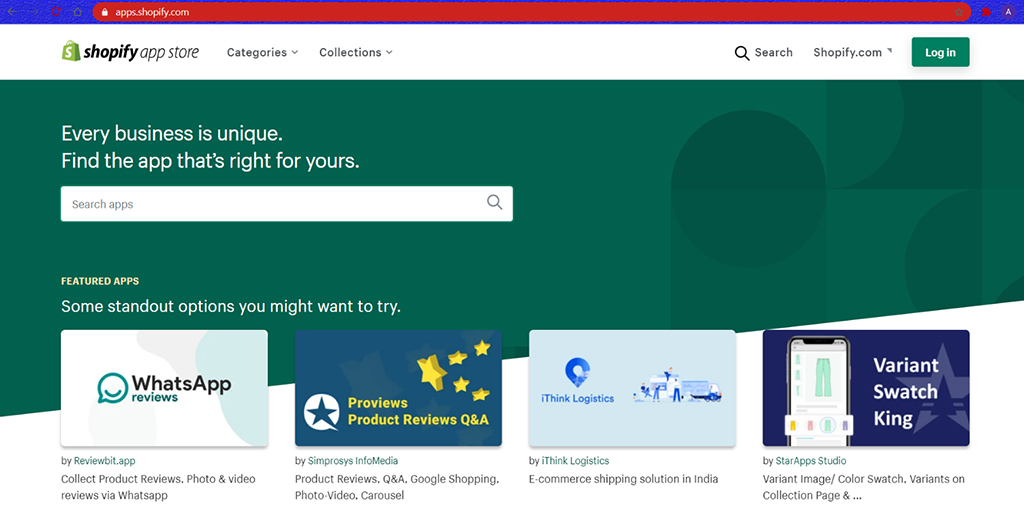Image resolution: width=1024 pixels, height=530 pixels.
Task: Open the Simprosys InfoMedia developer link
Action: (353, 461)
